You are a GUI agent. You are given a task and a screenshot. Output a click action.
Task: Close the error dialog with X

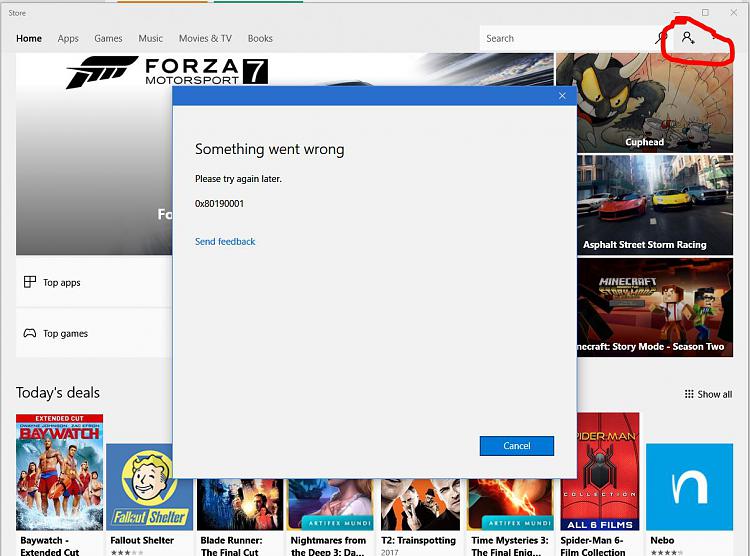(x=562, y=96)
